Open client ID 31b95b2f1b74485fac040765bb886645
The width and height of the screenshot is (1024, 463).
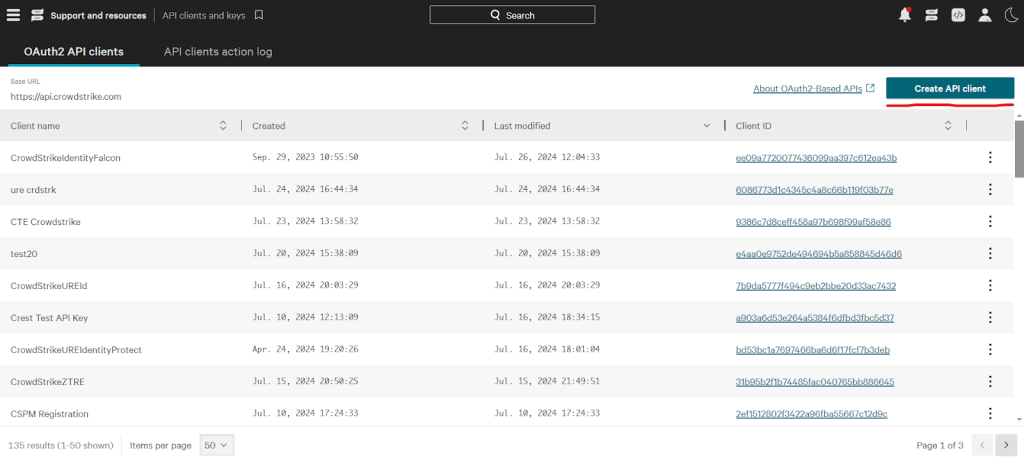[x=815, y=381]
